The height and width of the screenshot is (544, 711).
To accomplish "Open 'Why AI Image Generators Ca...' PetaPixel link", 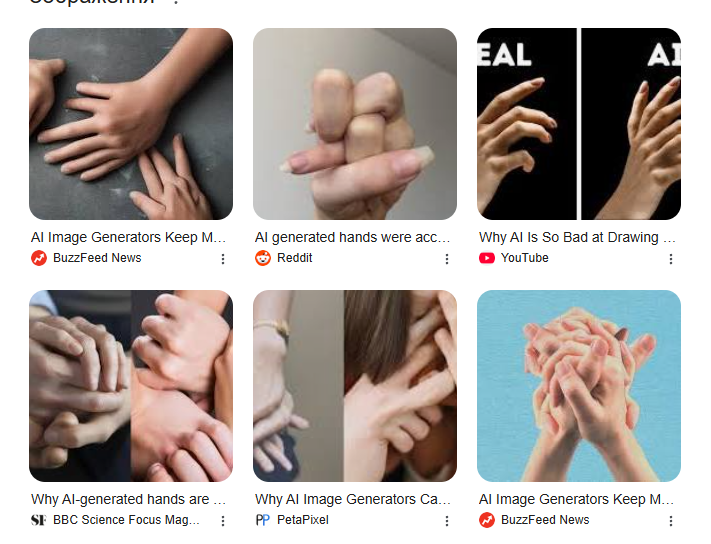I will [x=353, y=499].
